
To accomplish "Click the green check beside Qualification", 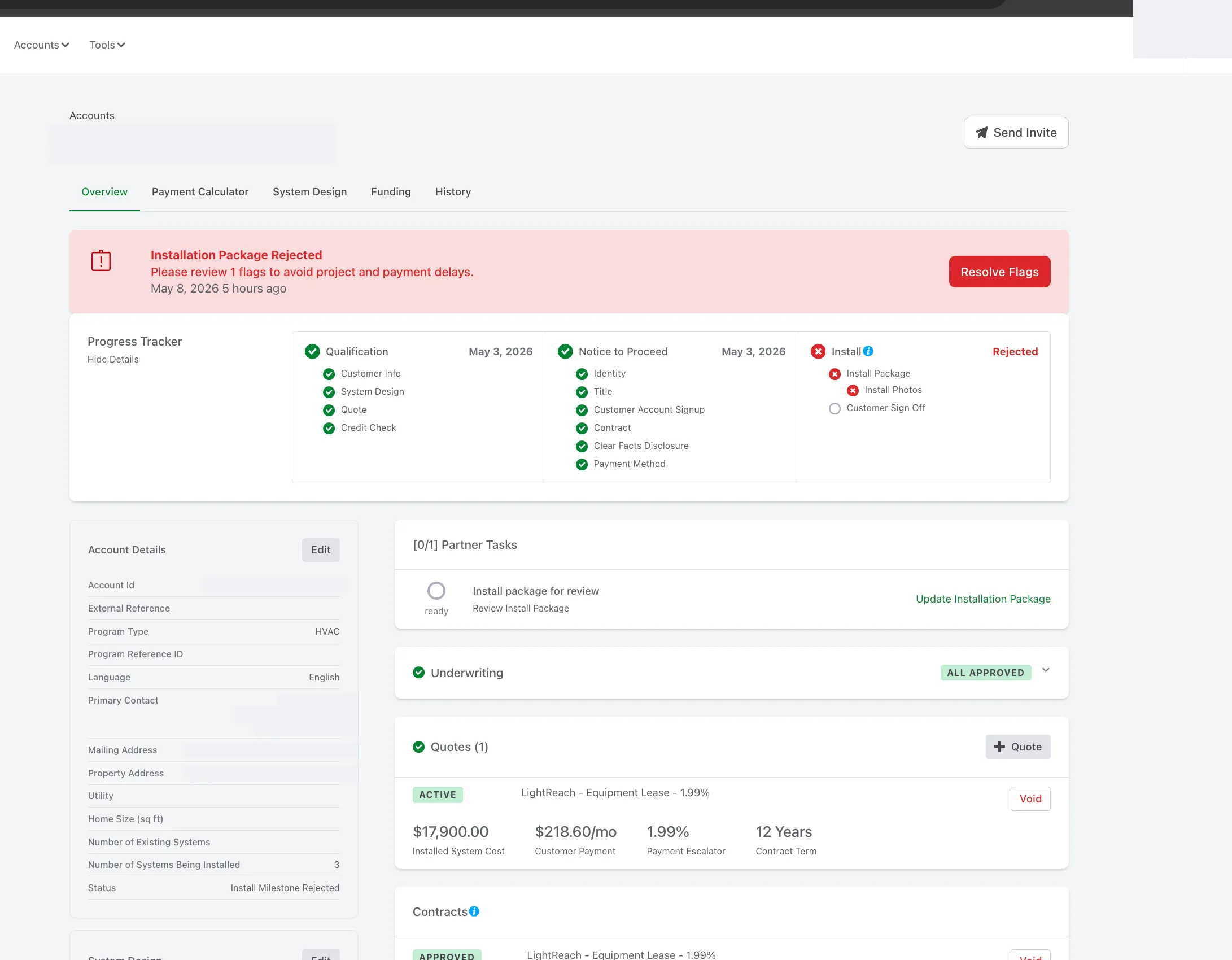I will [312, 352].
